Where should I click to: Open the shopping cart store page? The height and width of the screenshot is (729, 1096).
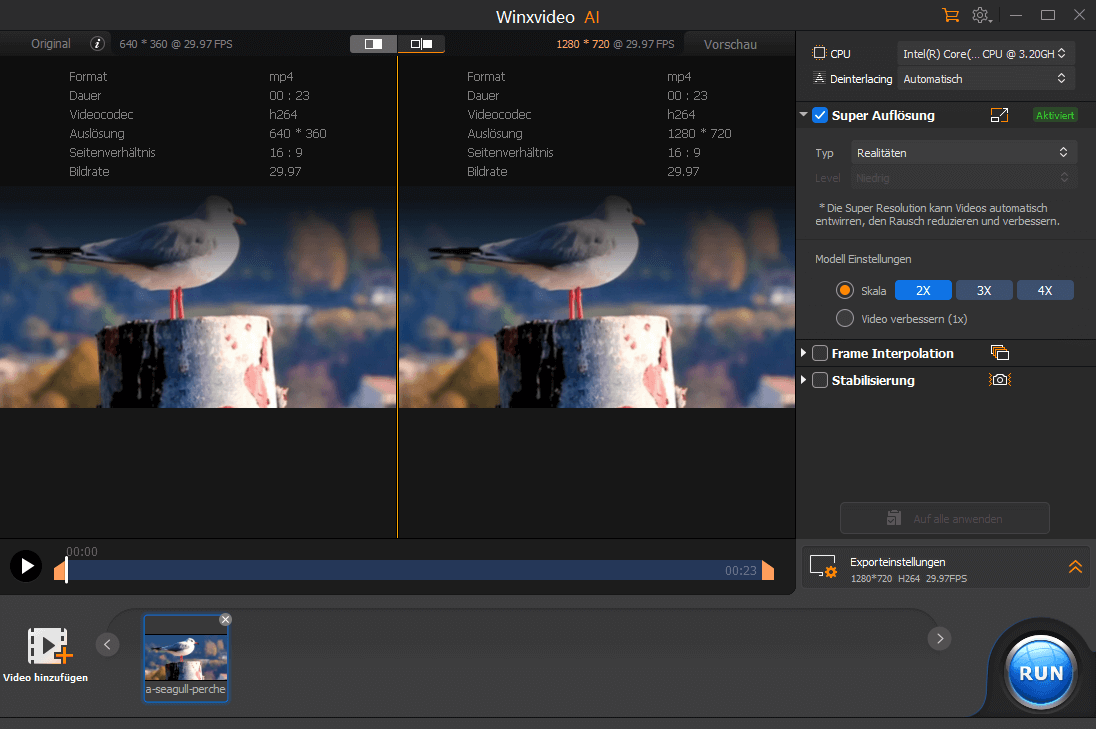951,15
